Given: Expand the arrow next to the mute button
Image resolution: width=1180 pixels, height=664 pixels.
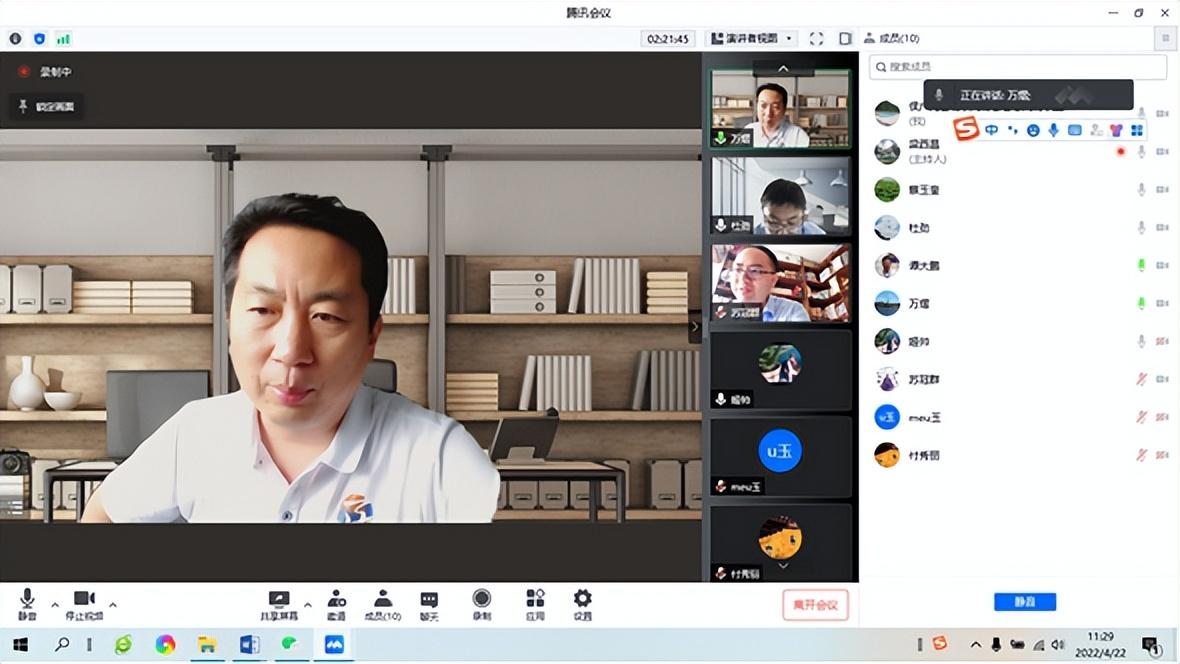Looking at the screenshot, I should coord(55,605).
